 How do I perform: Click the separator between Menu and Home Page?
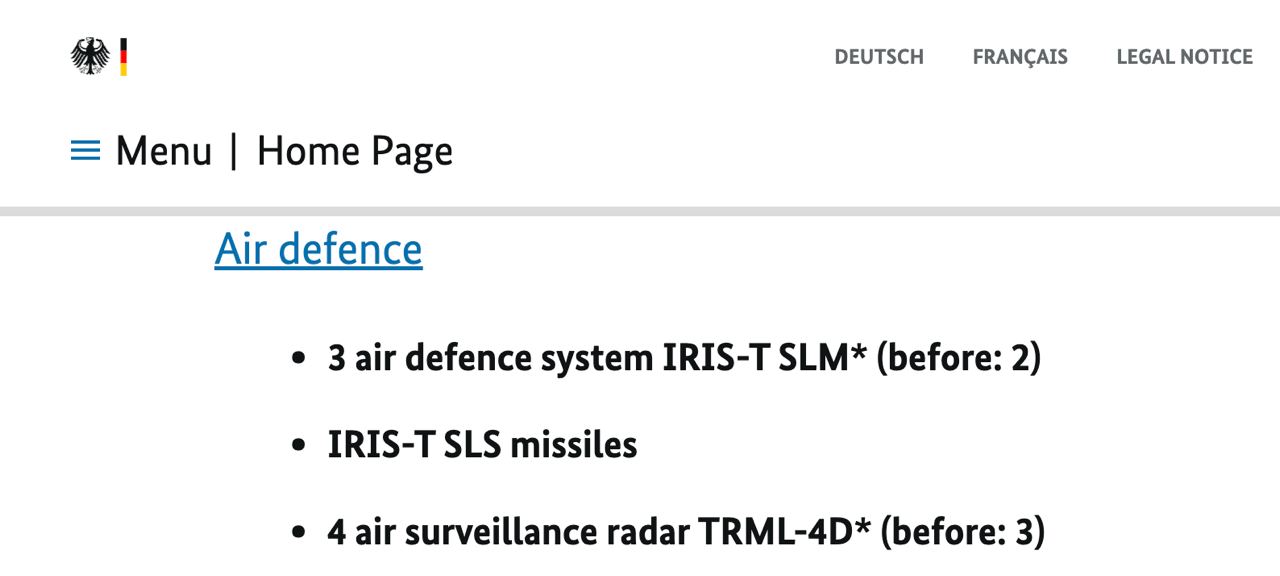pyautogui.click(x=234, y=151)
